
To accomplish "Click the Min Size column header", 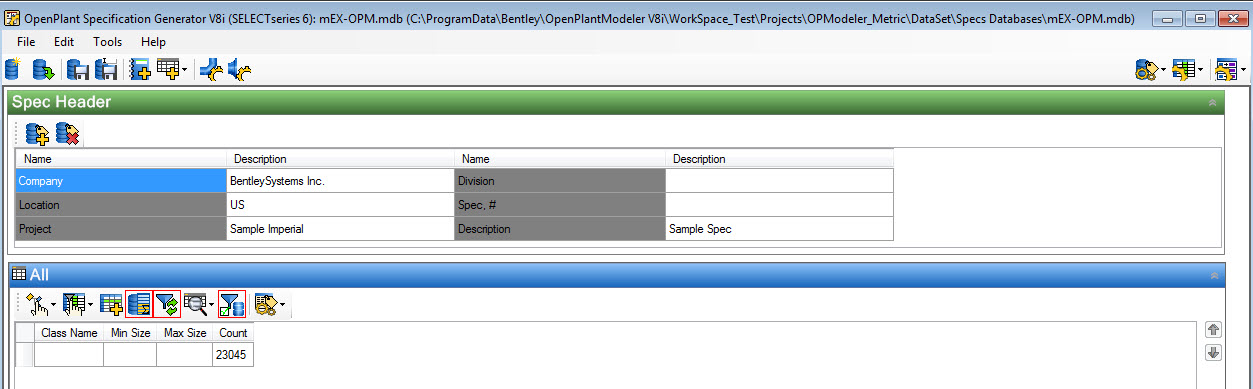I will coord(130,333).
